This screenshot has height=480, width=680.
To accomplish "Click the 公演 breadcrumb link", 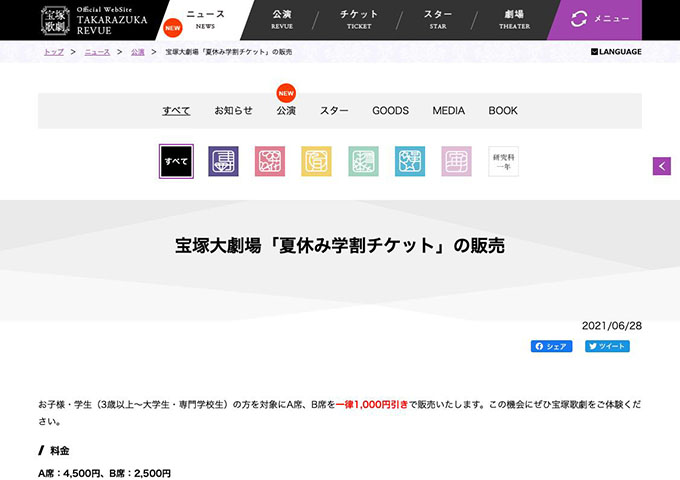I will click(x=137, y=52).
